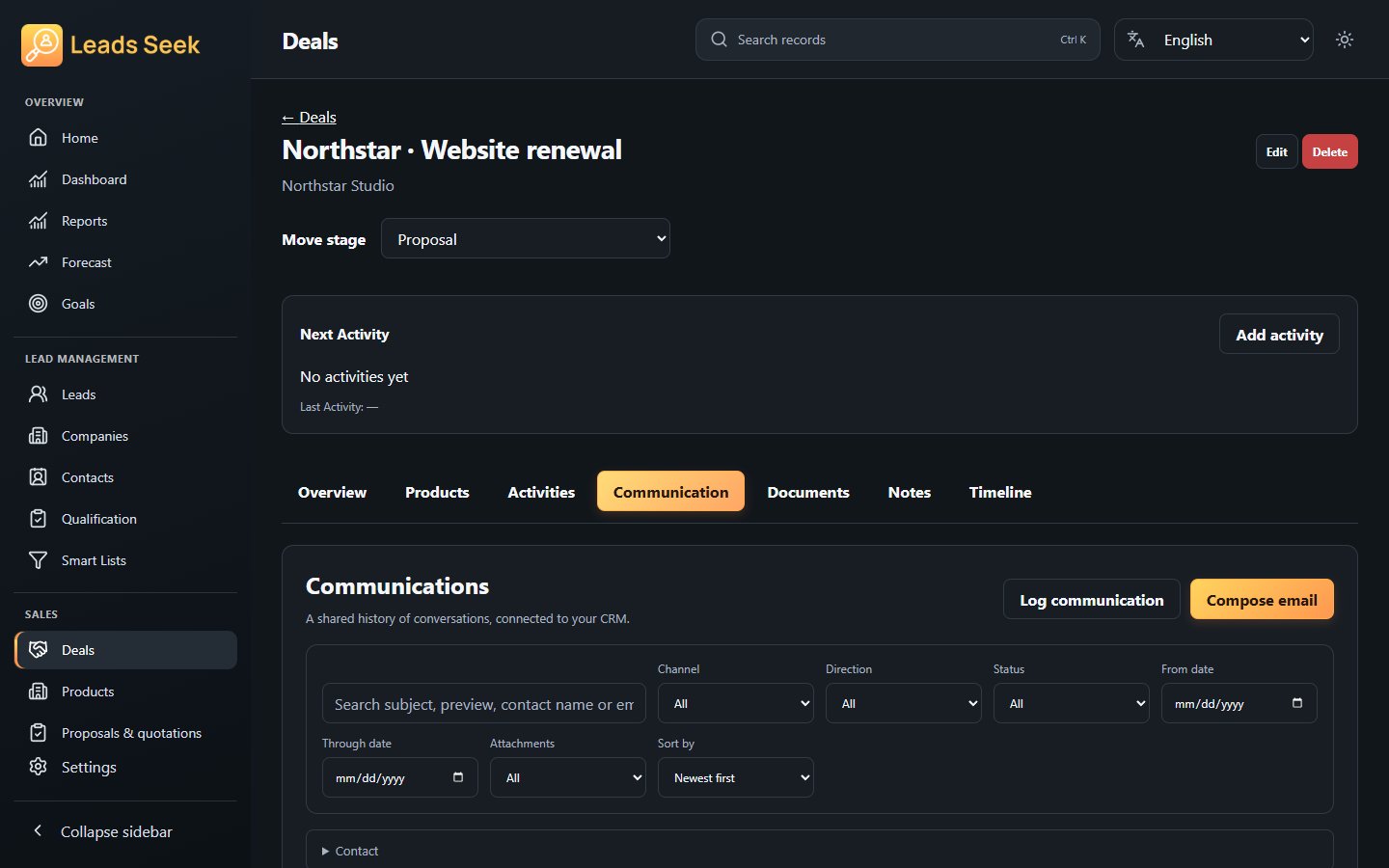Image resolution: width=1389 pixels, height=868 pixels.
Task: Collapse the sidebar
Action: (125, 831)
